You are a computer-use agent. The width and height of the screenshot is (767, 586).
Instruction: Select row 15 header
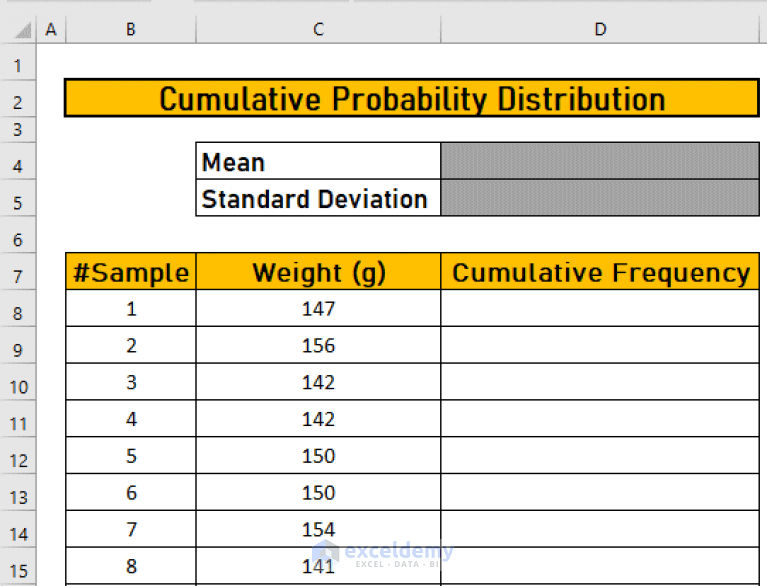[18, 566]
